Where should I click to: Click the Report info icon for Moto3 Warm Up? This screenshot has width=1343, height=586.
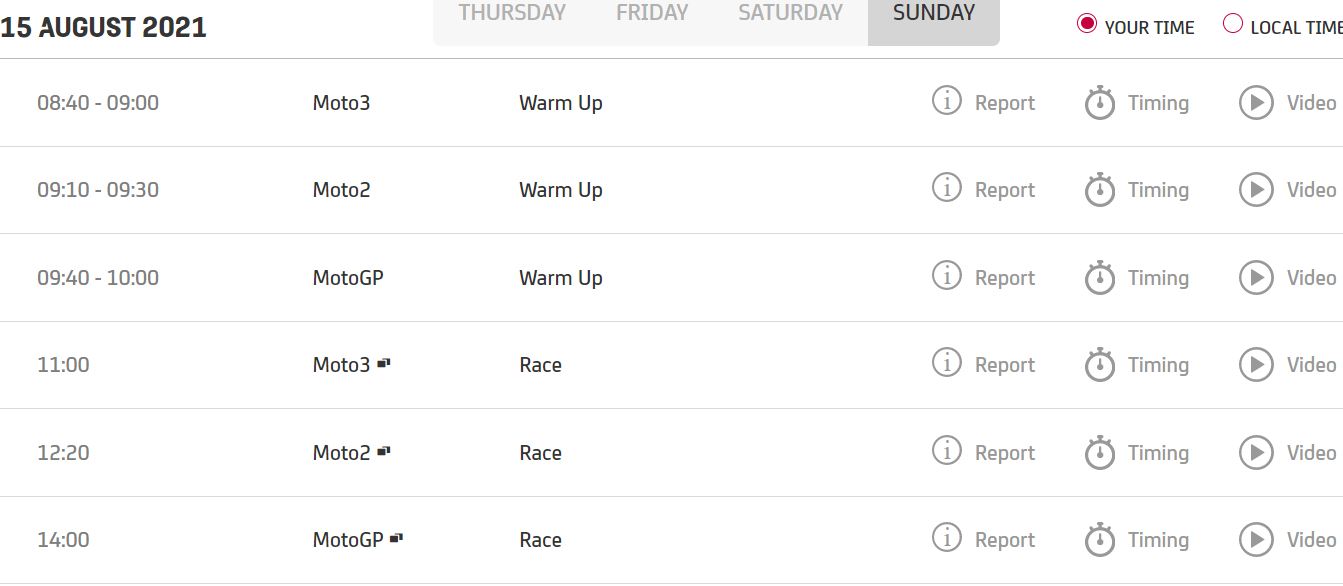click(946, 101)
